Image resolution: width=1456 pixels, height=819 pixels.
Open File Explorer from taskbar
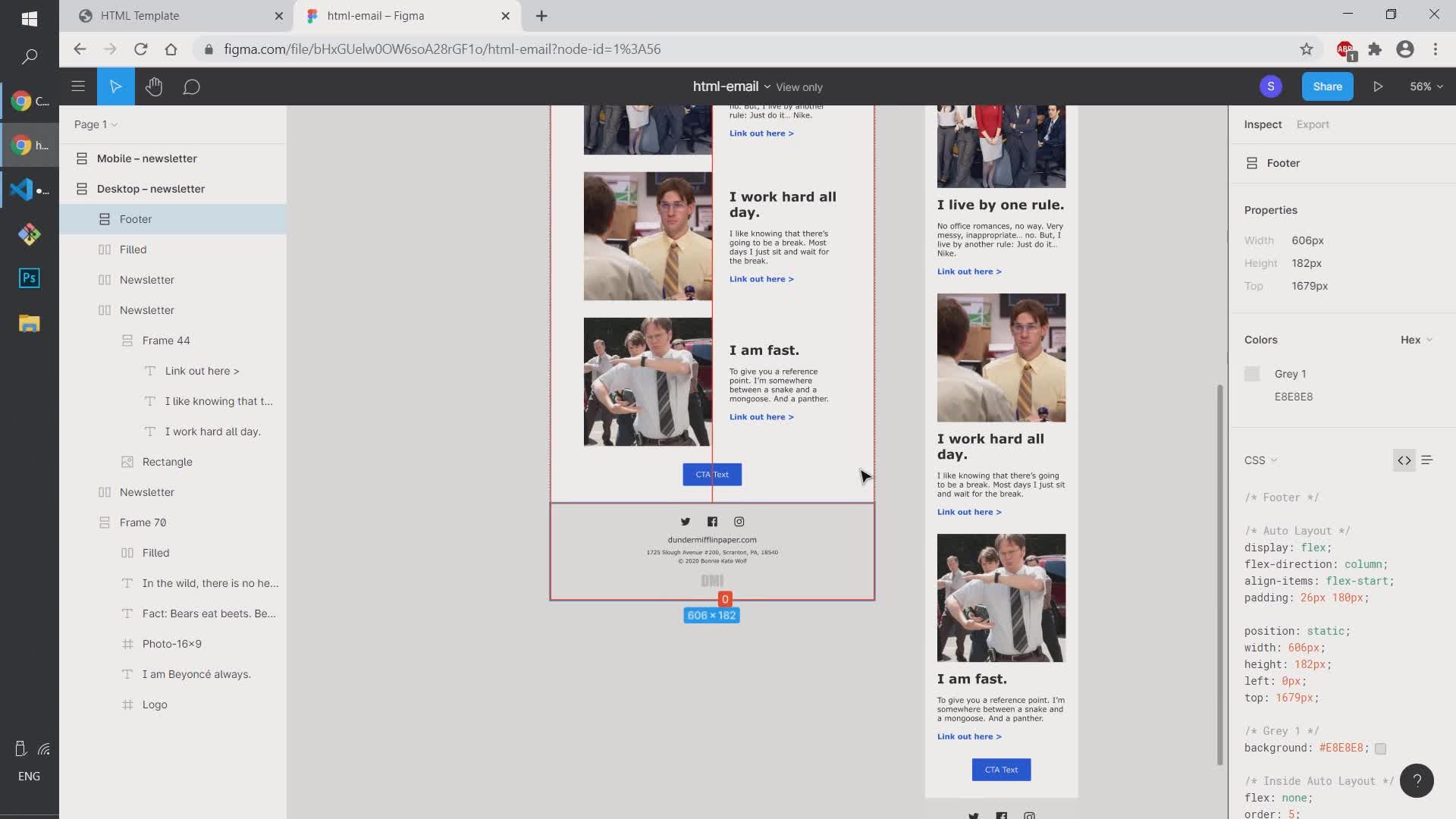coord(30,324)
